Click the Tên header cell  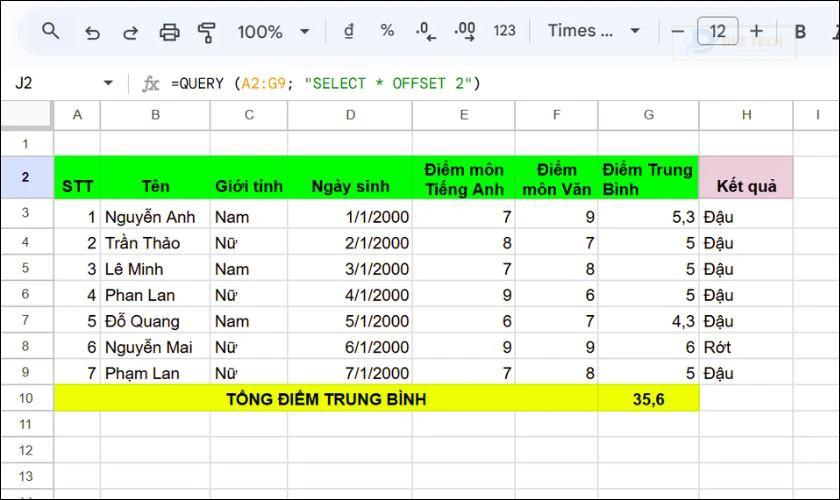pos(155,178)
